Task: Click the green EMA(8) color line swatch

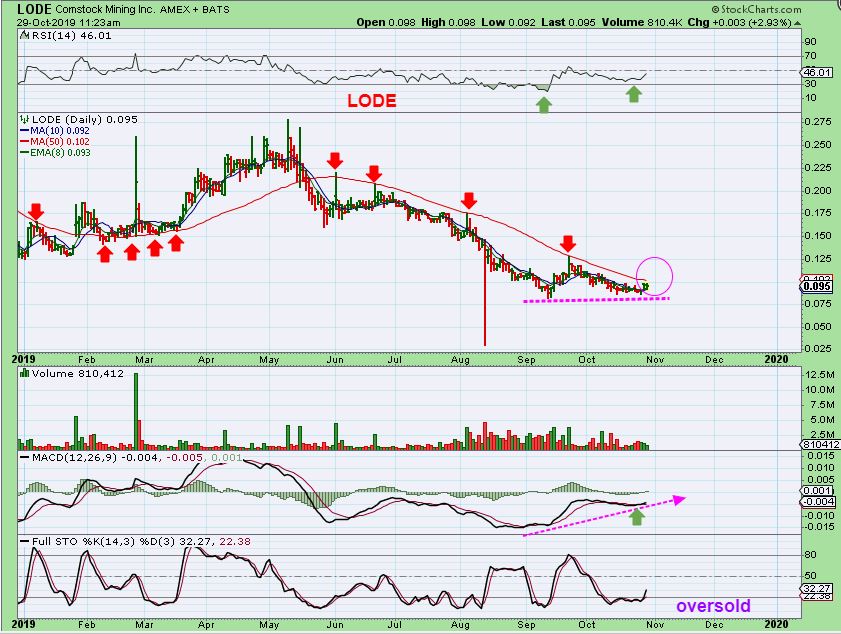Action: tap(25, 152)
